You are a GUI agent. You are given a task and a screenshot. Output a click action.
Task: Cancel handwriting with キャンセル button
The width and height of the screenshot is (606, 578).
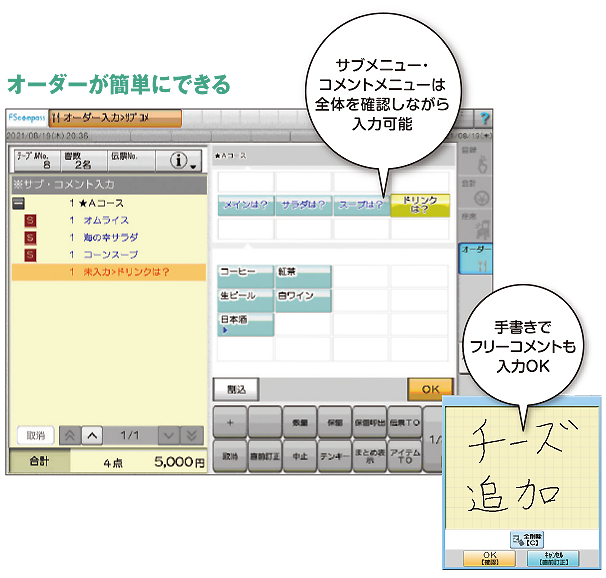point(553,559)
